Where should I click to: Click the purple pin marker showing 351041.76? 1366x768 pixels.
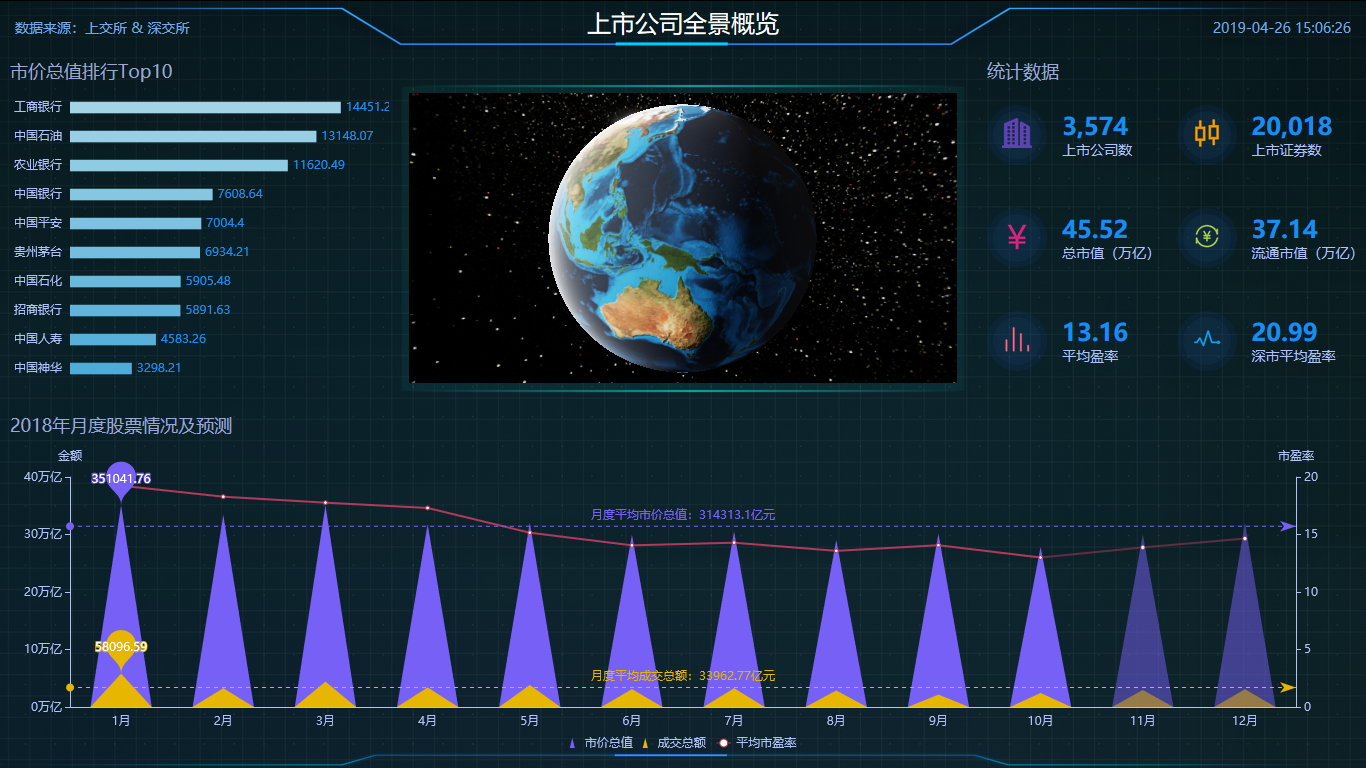pyautogui.click(x=121, y=478)
